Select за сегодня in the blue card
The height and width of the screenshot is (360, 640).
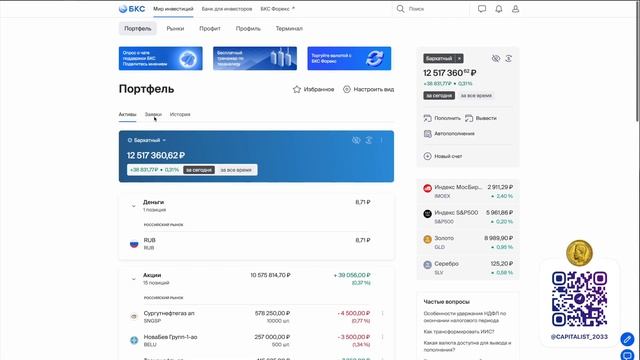click(x=199, y=170)
